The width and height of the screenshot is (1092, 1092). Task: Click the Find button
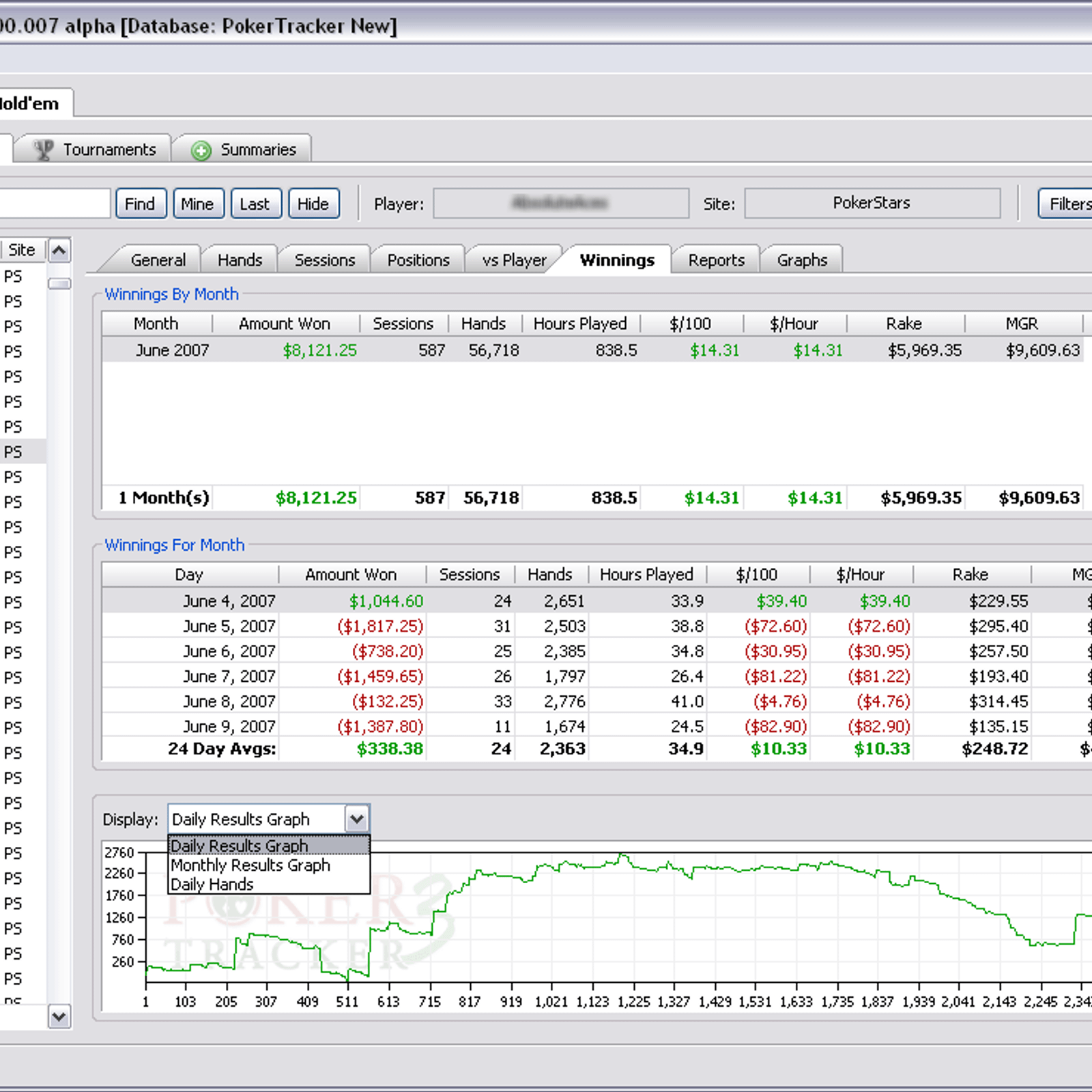coord(141,203)
